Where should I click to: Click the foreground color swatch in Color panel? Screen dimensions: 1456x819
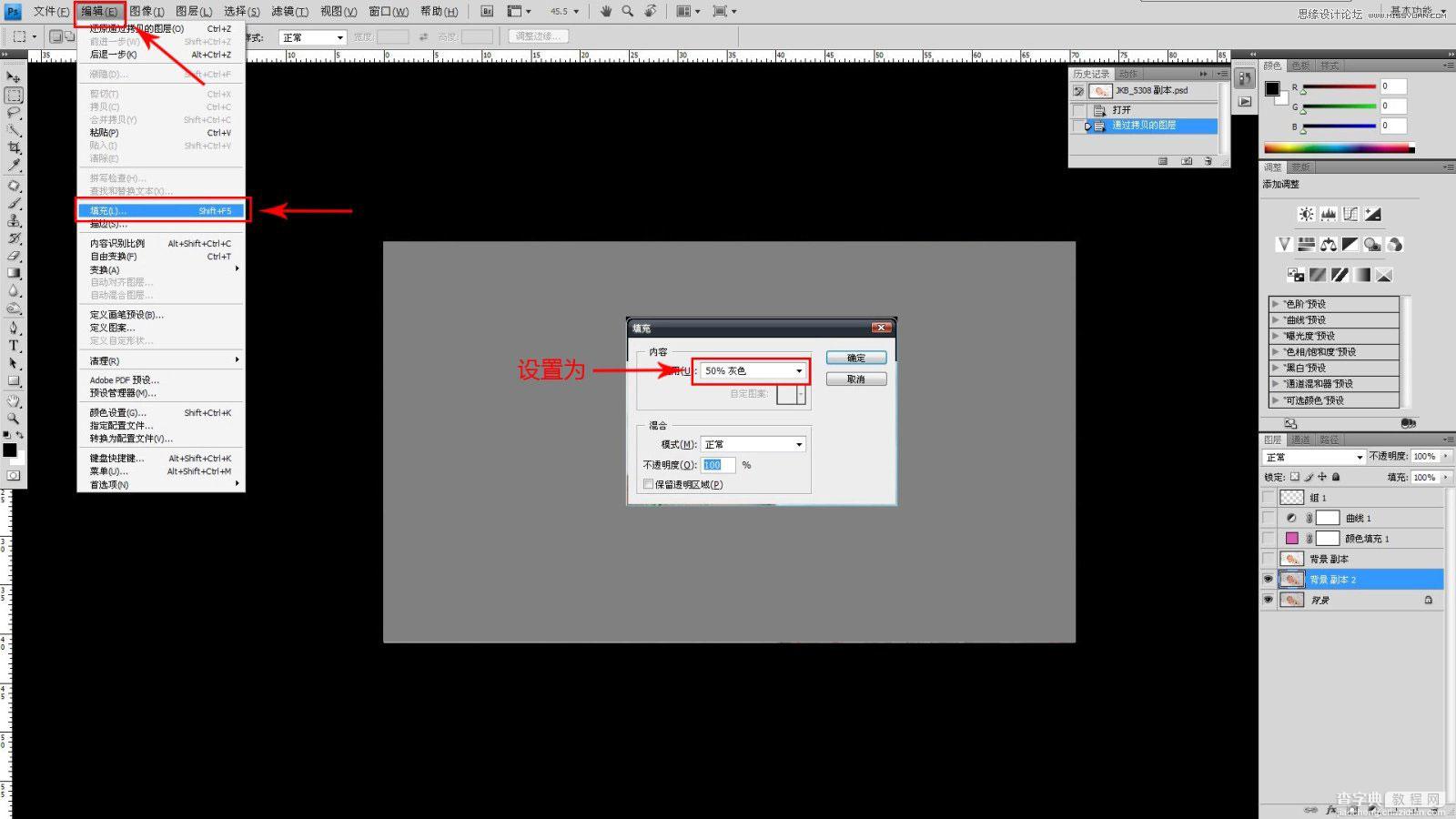(x=1272, y=88)
